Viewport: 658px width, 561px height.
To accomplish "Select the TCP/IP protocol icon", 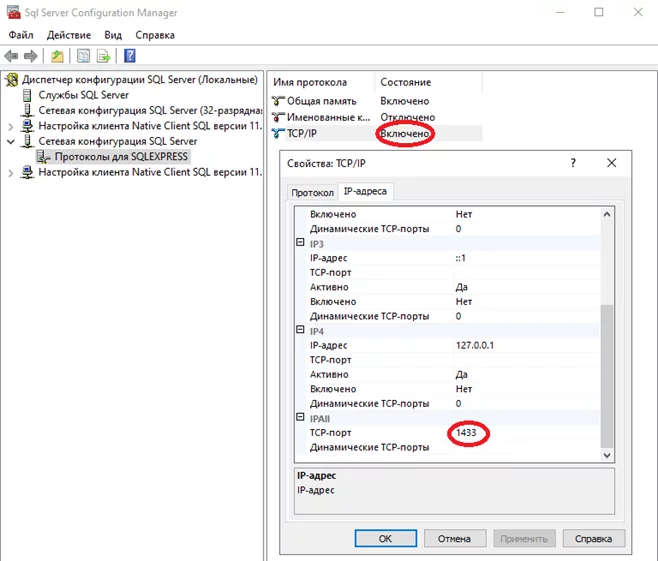I will [x=278, y=133].
